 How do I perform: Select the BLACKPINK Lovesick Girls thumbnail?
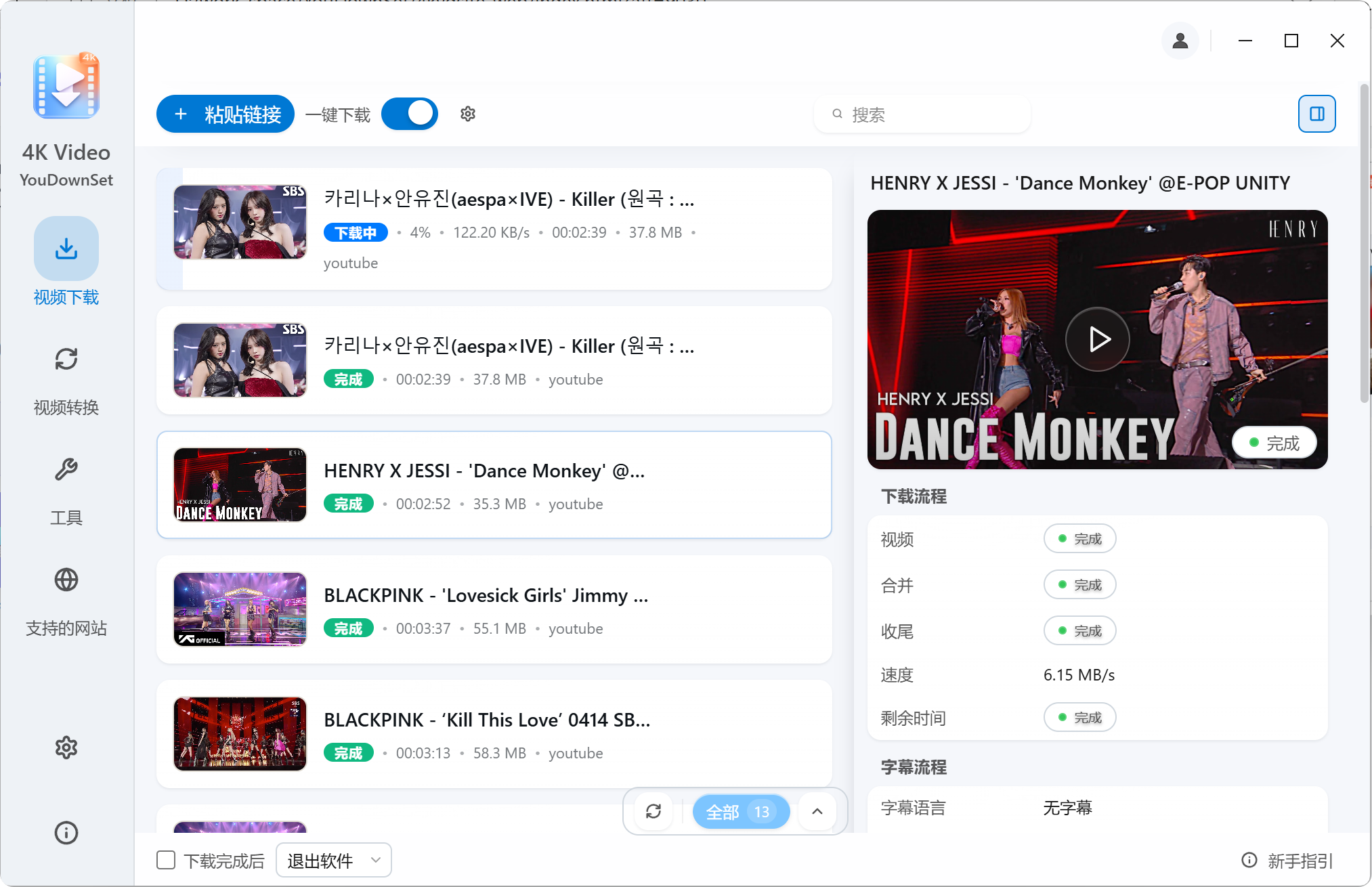click(x=240, y=609)
